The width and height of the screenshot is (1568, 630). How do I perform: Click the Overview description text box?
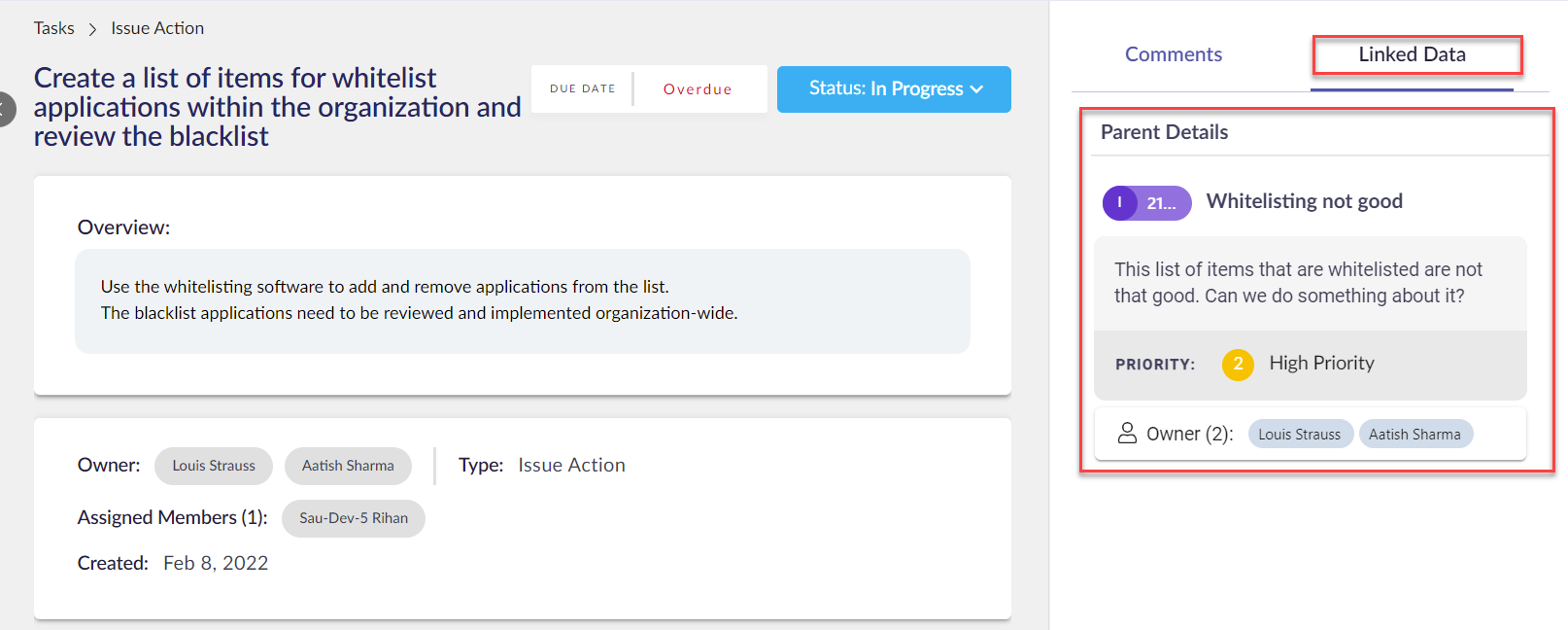tap(523, 301)
